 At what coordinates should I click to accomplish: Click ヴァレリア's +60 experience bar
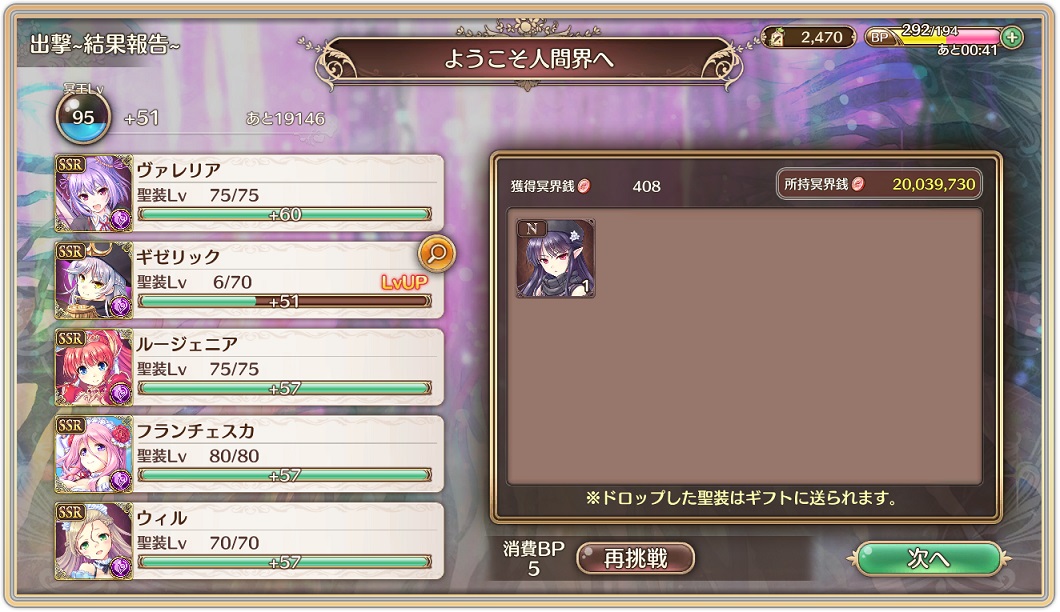click(x=285, y=214)
